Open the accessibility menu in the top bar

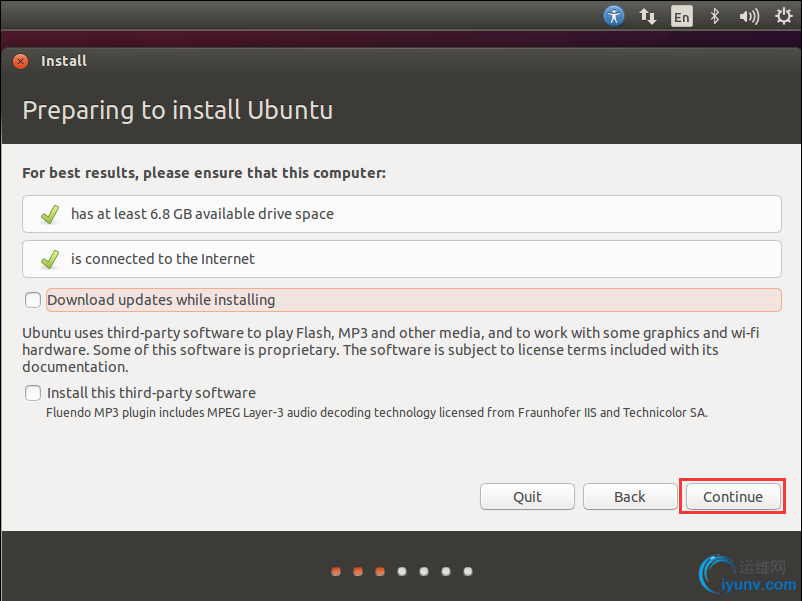(614, 16)
